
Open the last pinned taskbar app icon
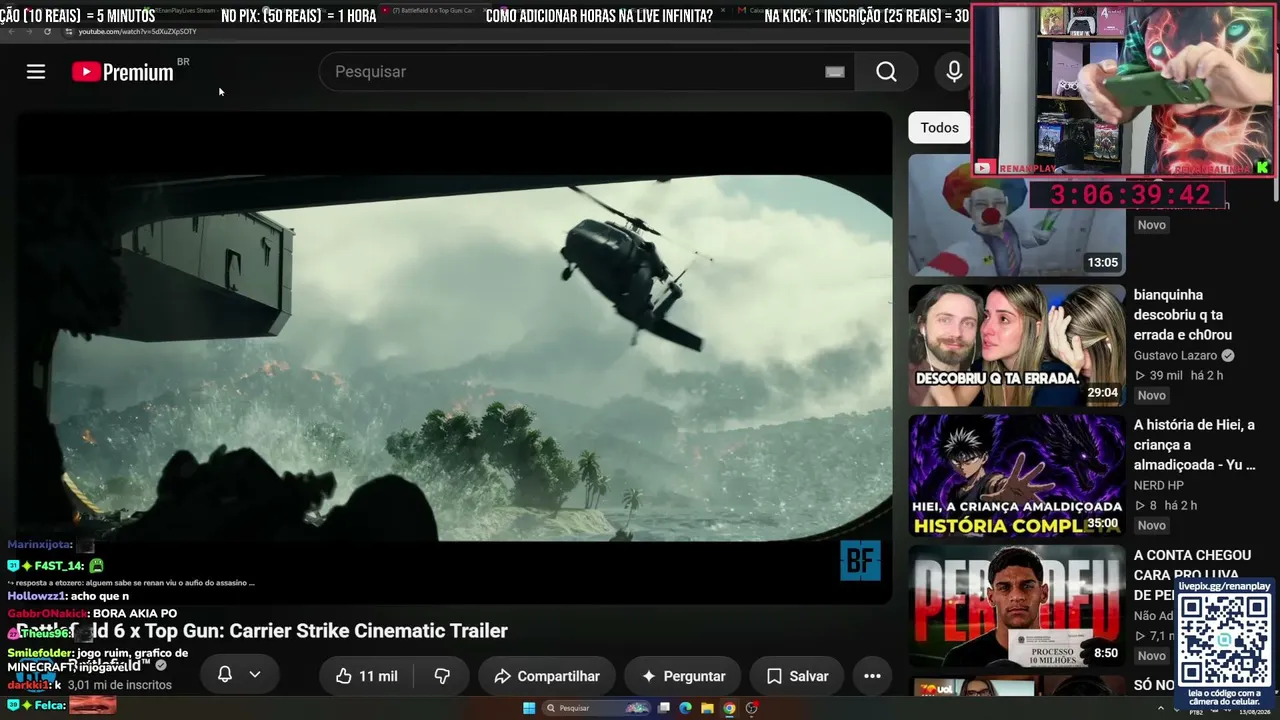(752, 708)
